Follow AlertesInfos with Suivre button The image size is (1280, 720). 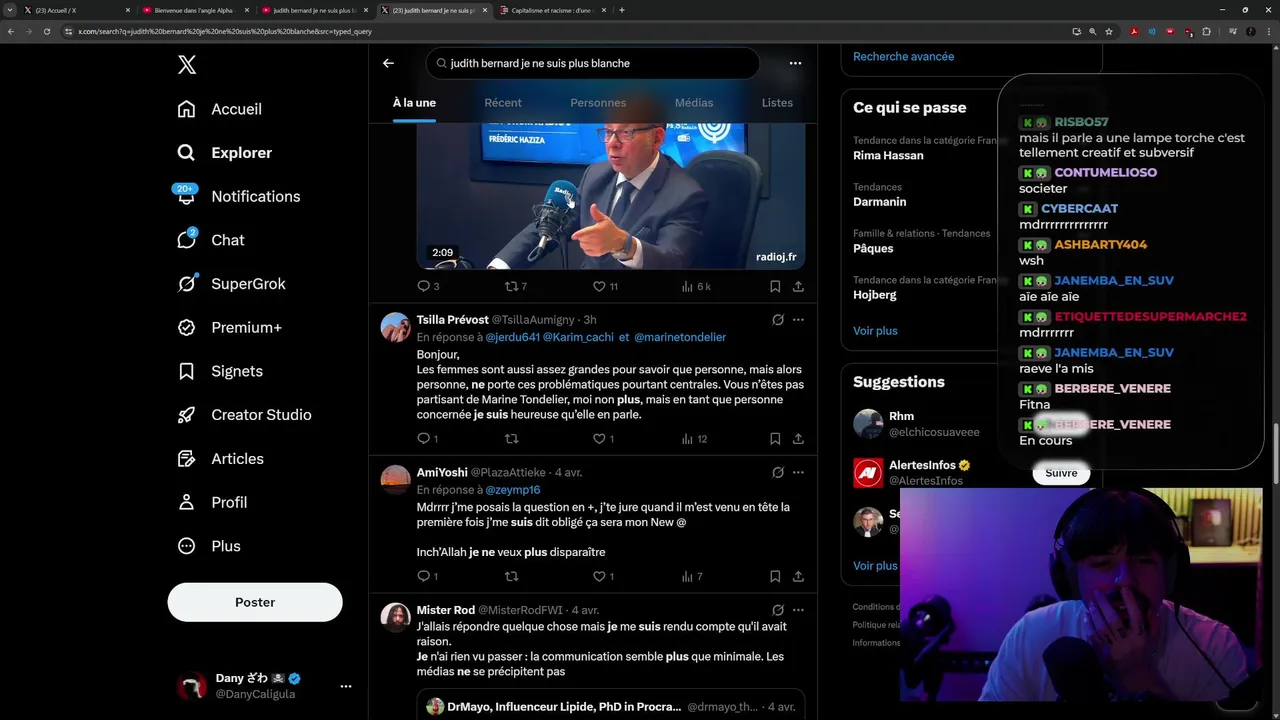1061,473
